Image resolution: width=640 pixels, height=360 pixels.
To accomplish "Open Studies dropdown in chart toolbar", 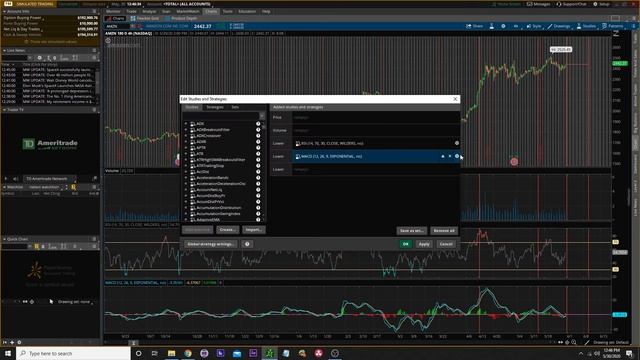I will (587, 26).
